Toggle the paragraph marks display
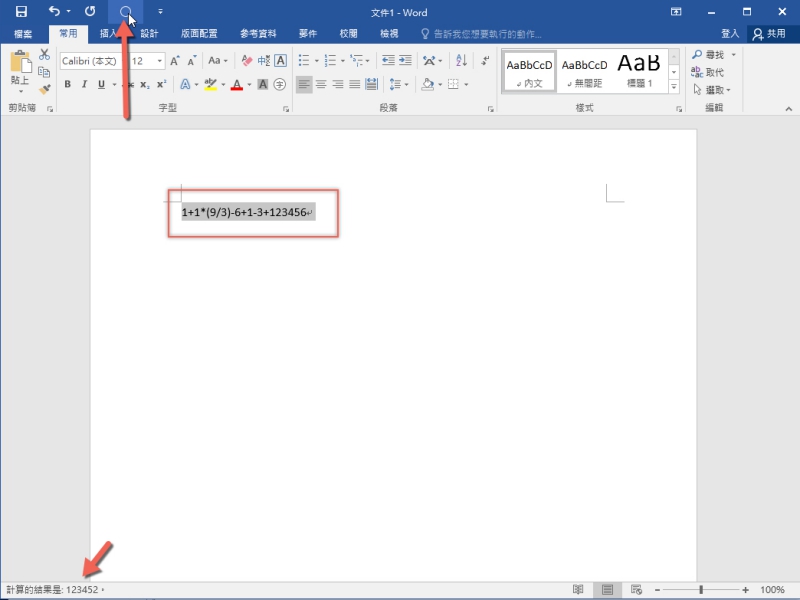The image size is (800, 600). 486,61
